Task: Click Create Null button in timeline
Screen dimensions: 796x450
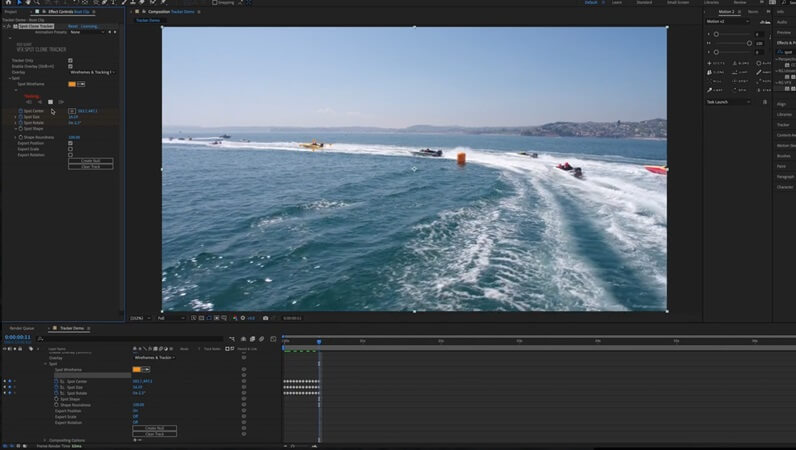Action: point(155,428)
